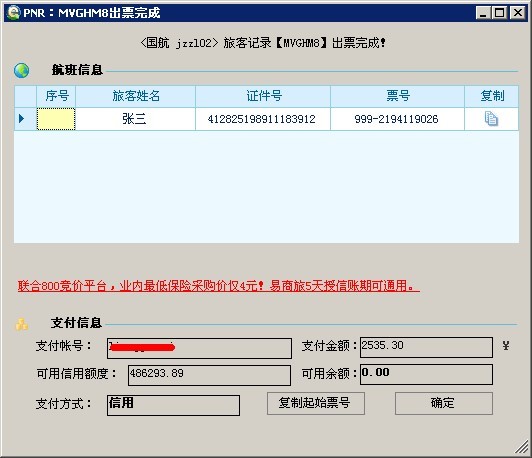Click the 可用余额 field showing 0.00
532x458 pixels.
(426, 375)
